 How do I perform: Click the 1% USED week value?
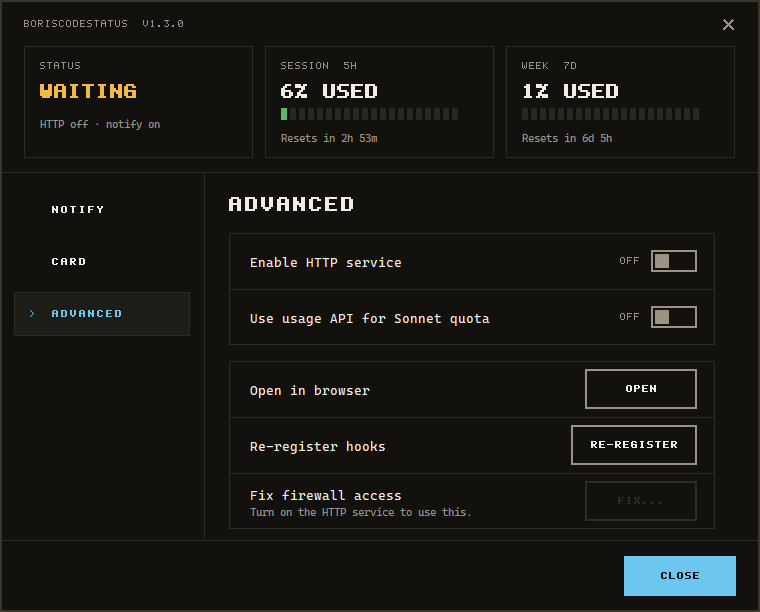coord(570,91)
